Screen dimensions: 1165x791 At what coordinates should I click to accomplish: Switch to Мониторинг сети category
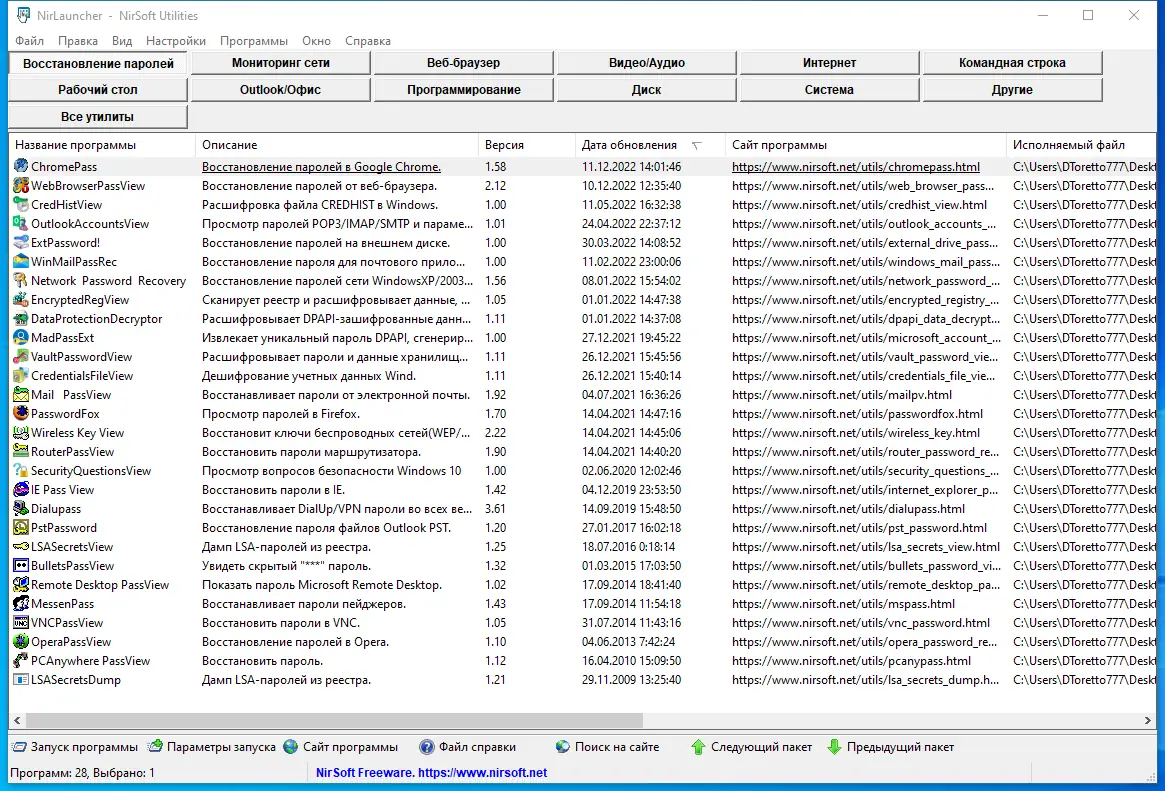281,63
